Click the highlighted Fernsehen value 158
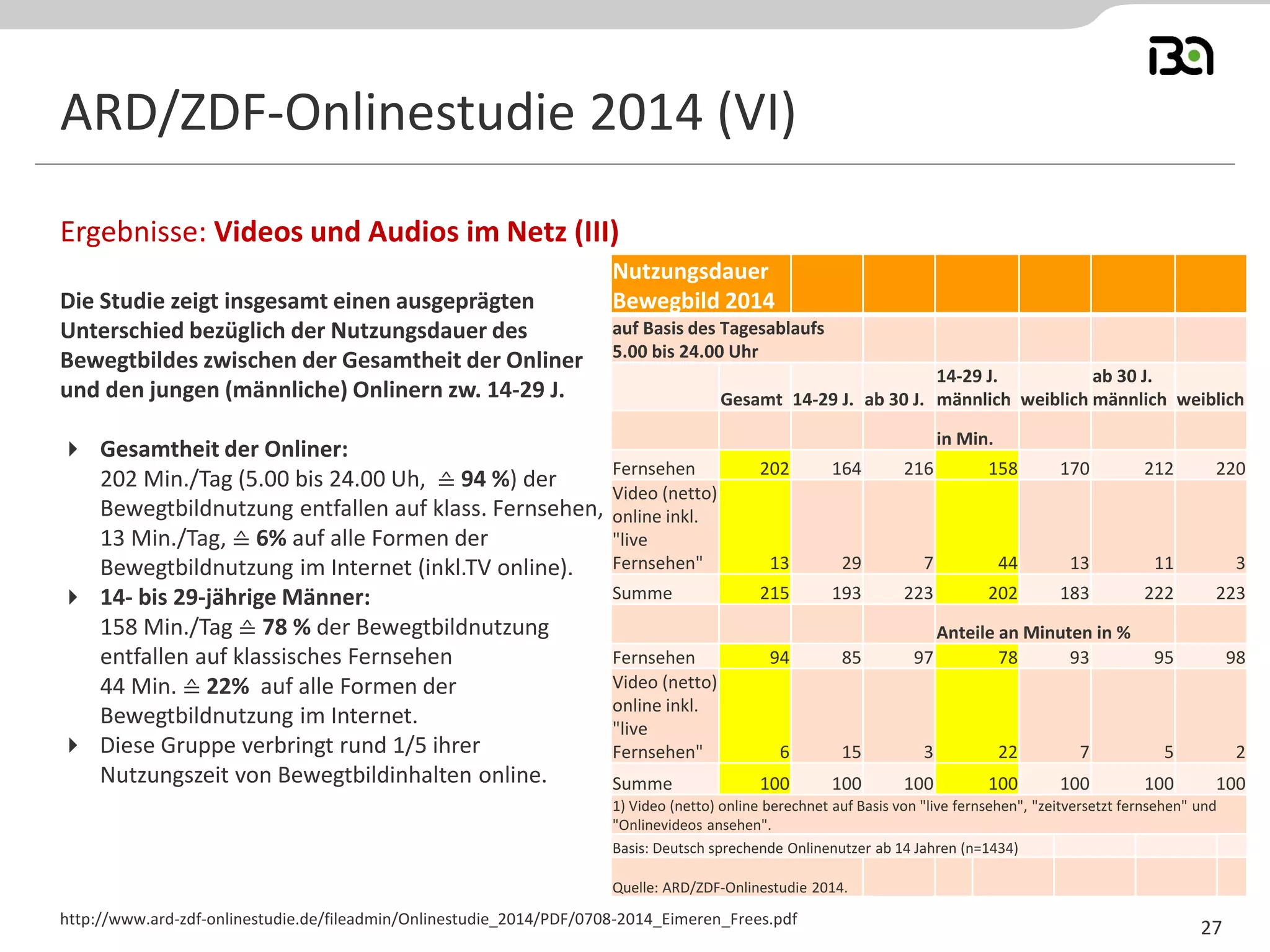 pos(1003,468)
